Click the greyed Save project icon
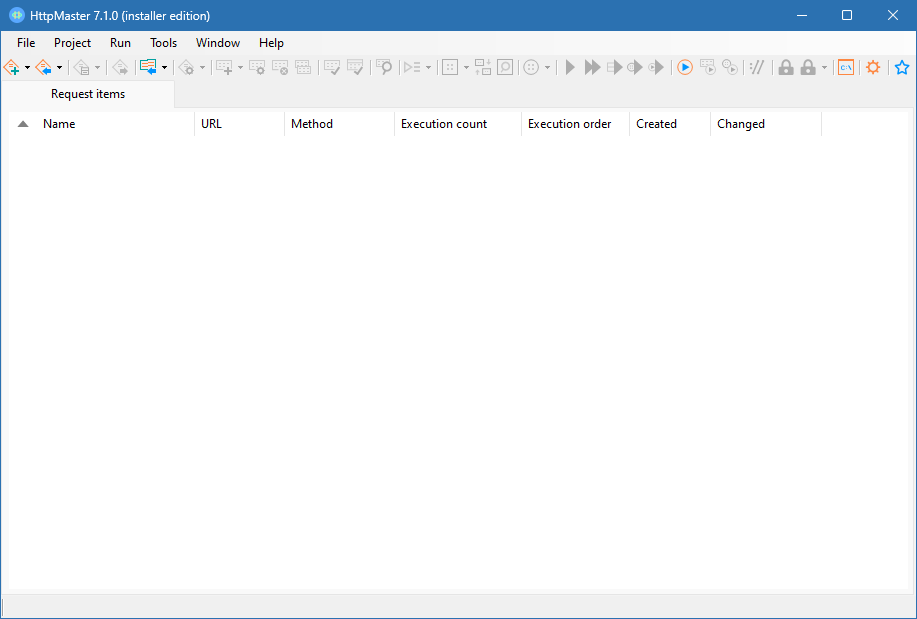The height and width of the screenshot is (619, 917). pos(82,68)
